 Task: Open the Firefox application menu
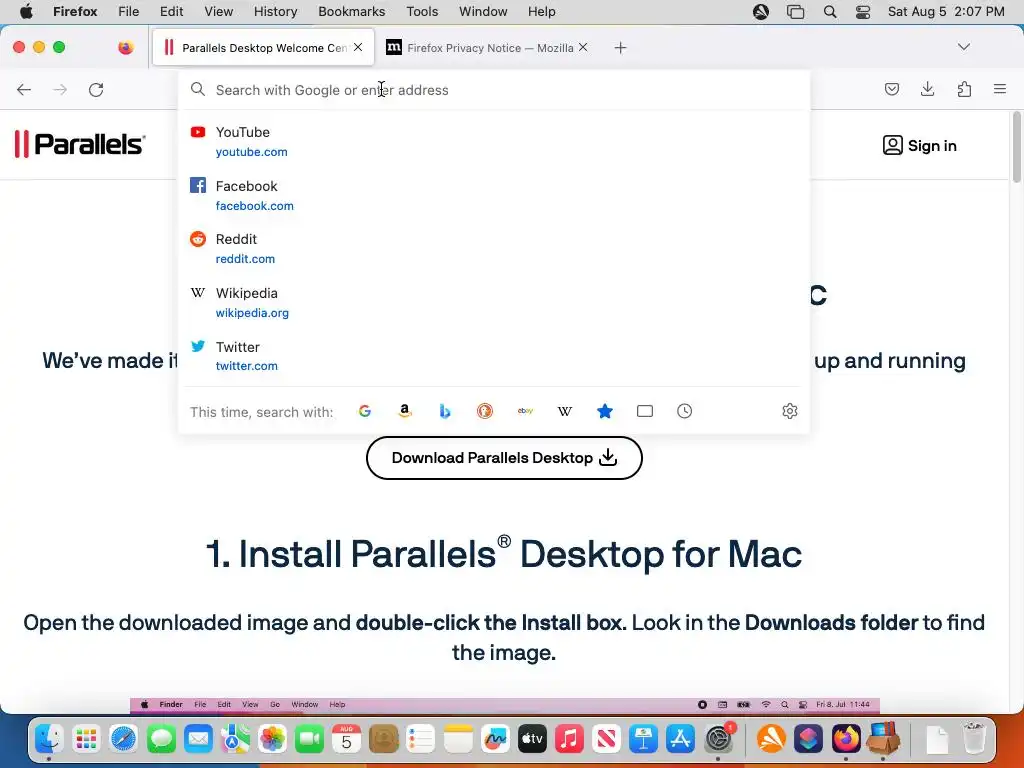coord(1000,89)
